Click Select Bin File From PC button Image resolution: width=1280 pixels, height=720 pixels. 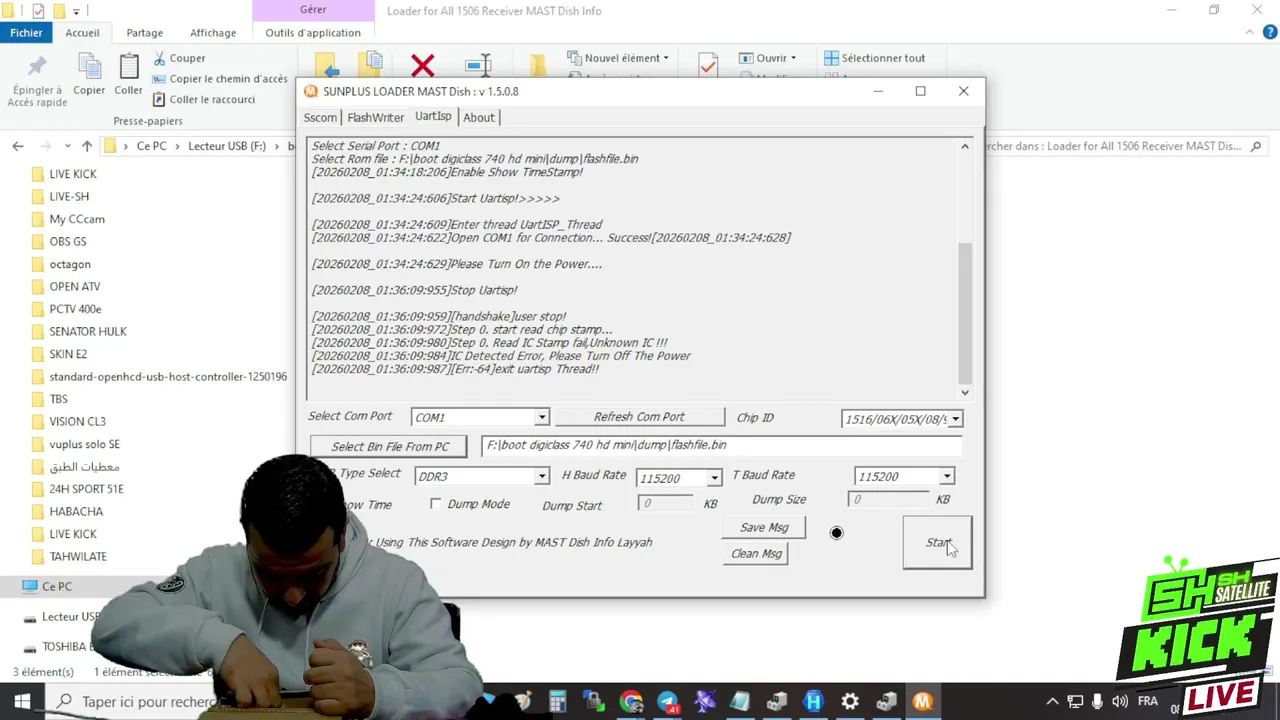(x=390, y=446)
